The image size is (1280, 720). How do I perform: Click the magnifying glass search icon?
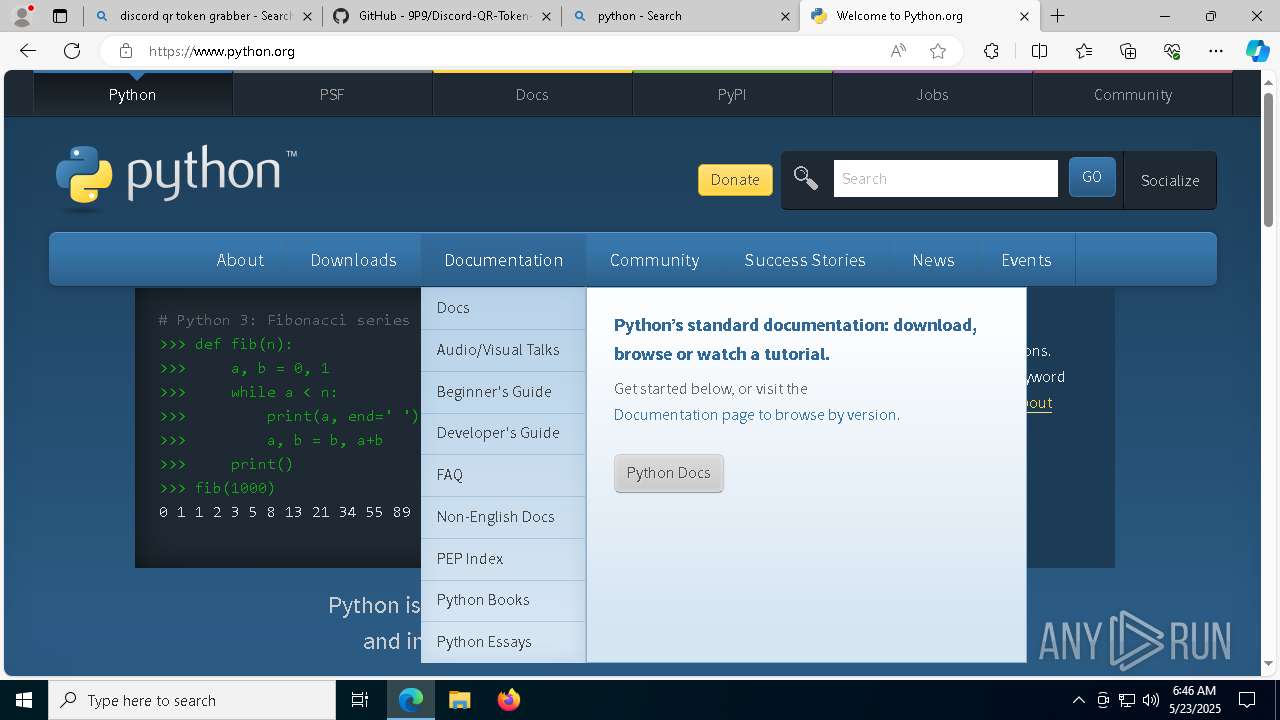tap(806, 179)
